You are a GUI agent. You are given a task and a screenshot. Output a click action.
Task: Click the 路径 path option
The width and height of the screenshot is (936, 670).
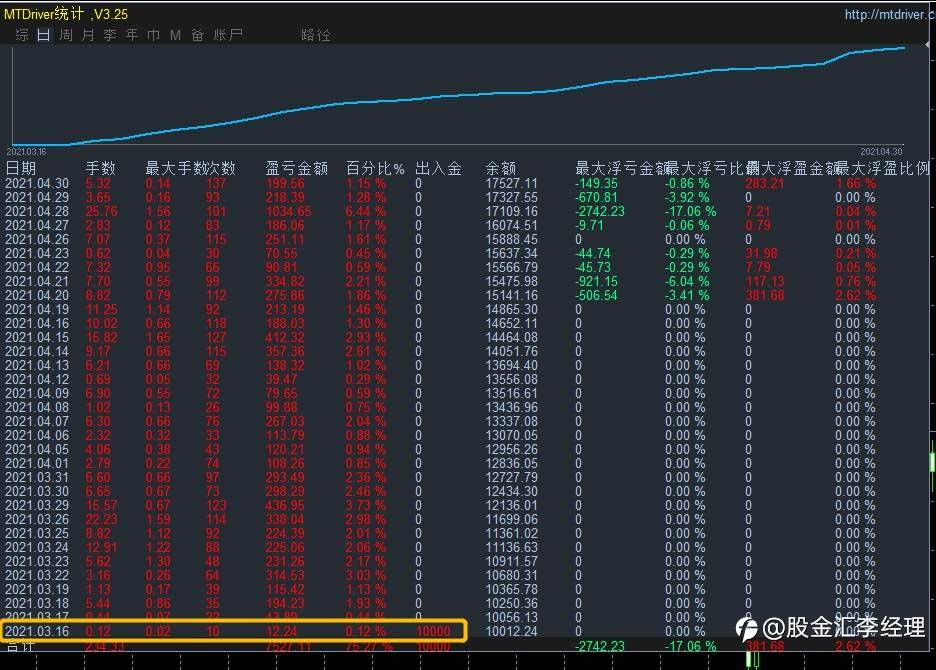316,35
